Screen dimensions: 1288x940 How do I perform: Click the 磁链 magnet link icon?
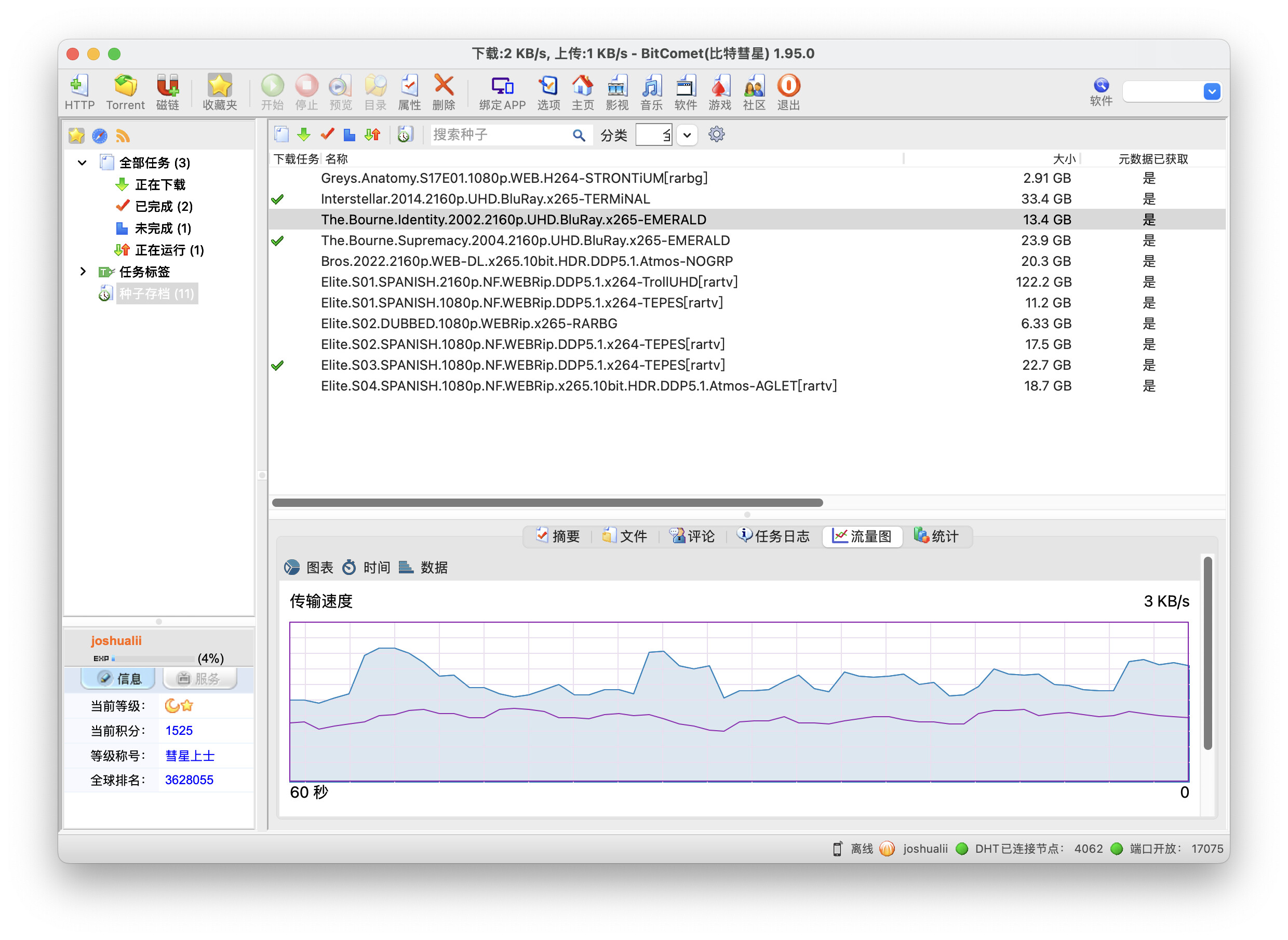coord(167,91)
